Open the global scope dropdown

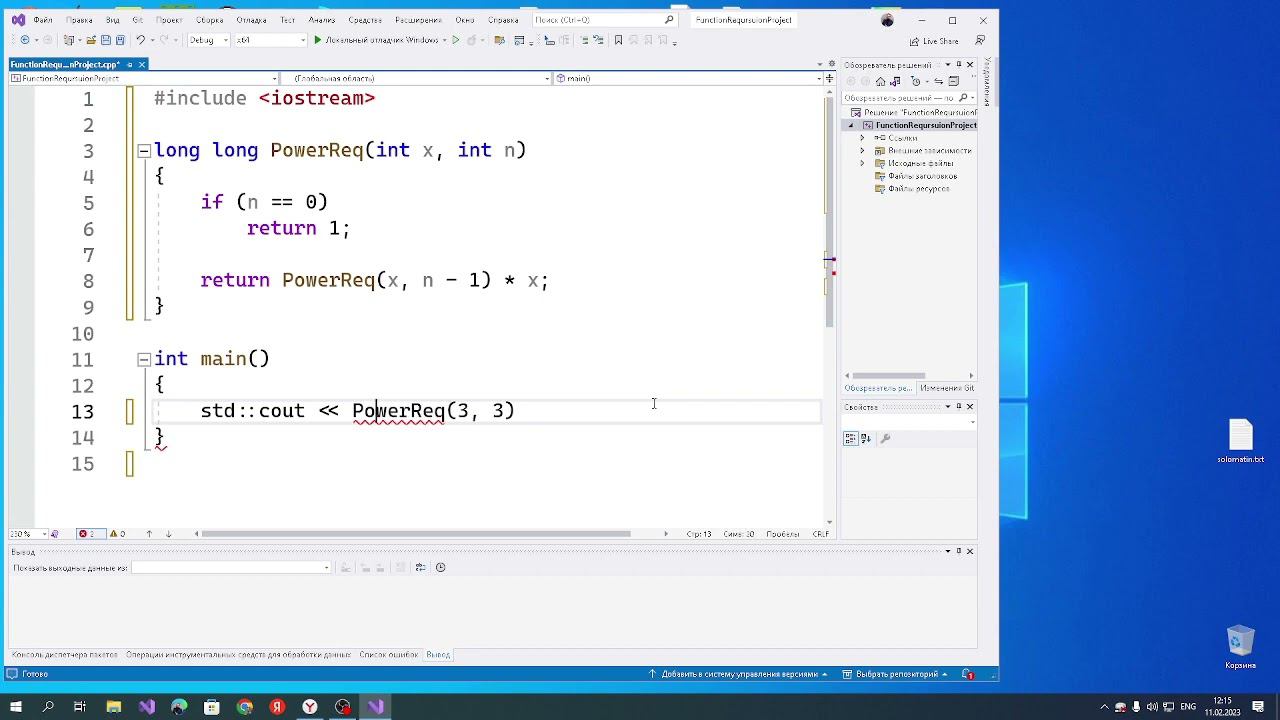pos(416,78)
